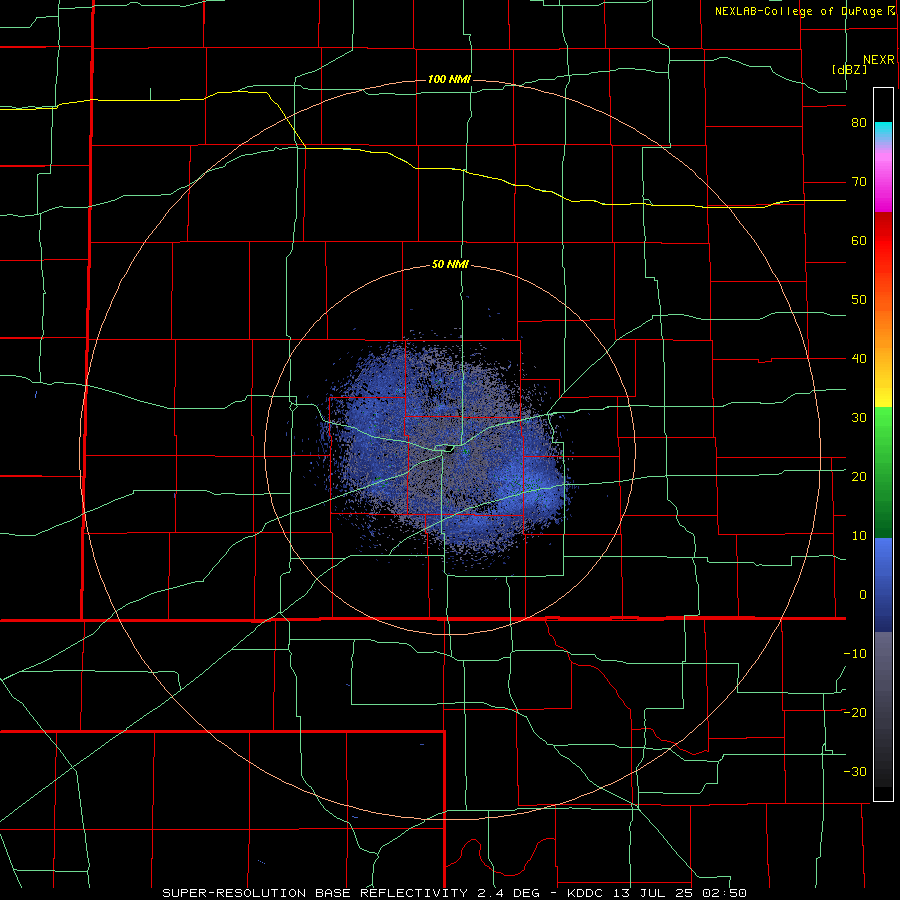This screenshot has width=900, height=900.
Task: Click the -30 value on the dBZ scale
Action: (855, 771)
